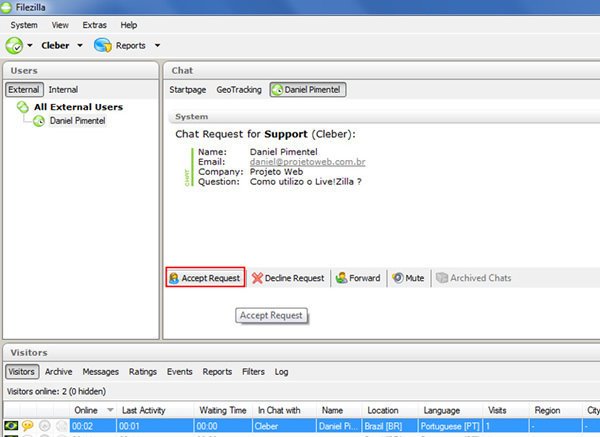Select External users view
This screenshot has height=437, width=600.
coord(24,90)
